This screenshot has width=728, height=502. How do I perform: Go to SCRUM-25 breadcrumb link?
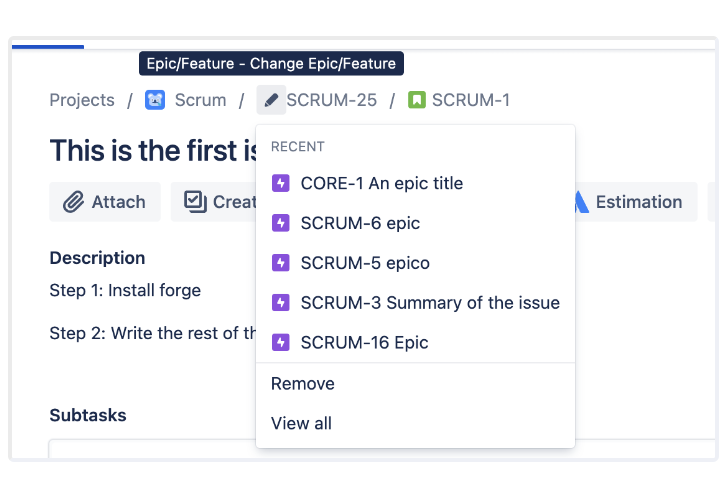[332, 100]
